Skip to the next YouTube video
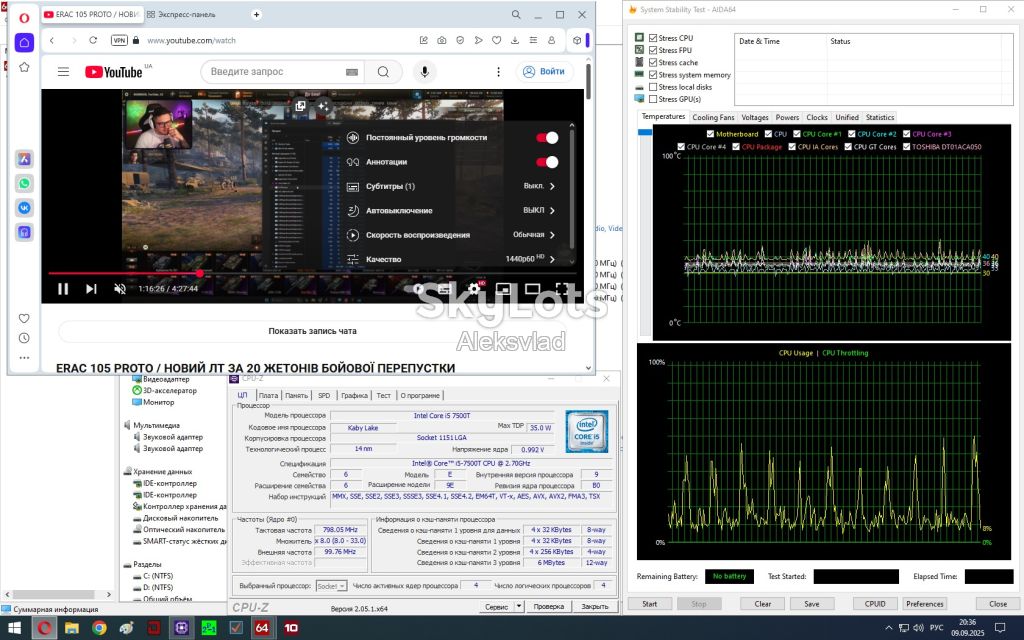Screen dimensions: 1024x640 pyautogui.click(x=91, y=289)
